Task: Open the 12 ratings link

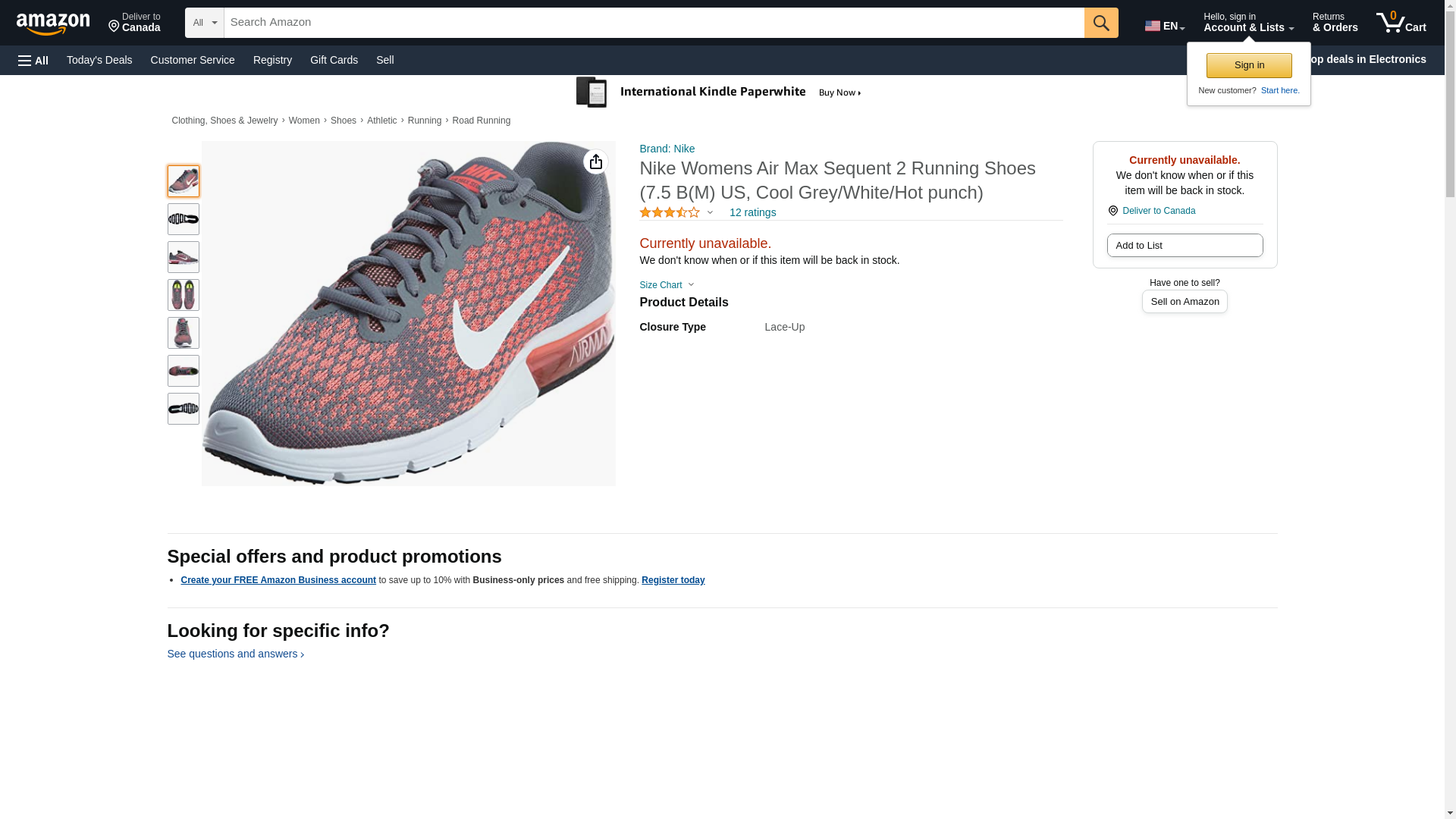Action: tap(752, 212)
